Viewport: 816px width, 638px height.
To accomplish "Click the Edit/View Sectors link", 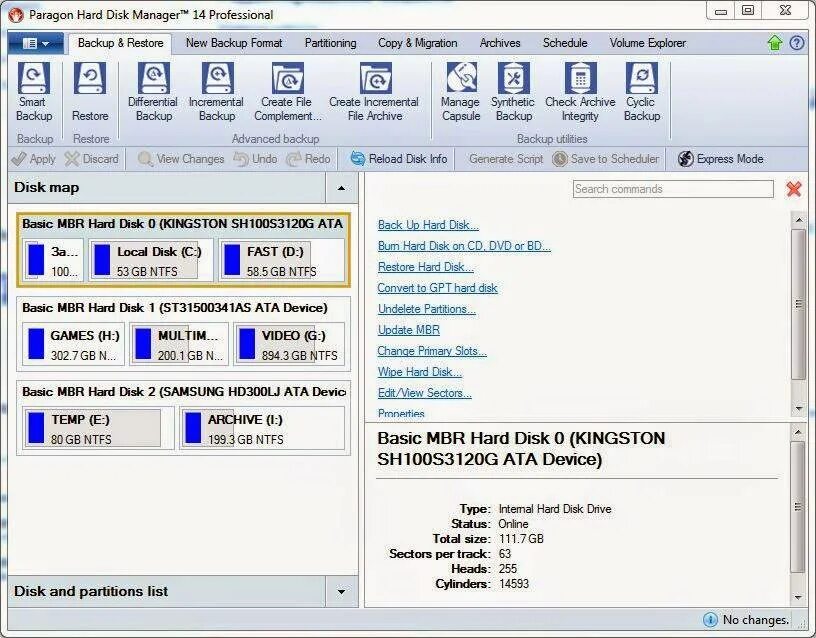I will coord(425,393).
